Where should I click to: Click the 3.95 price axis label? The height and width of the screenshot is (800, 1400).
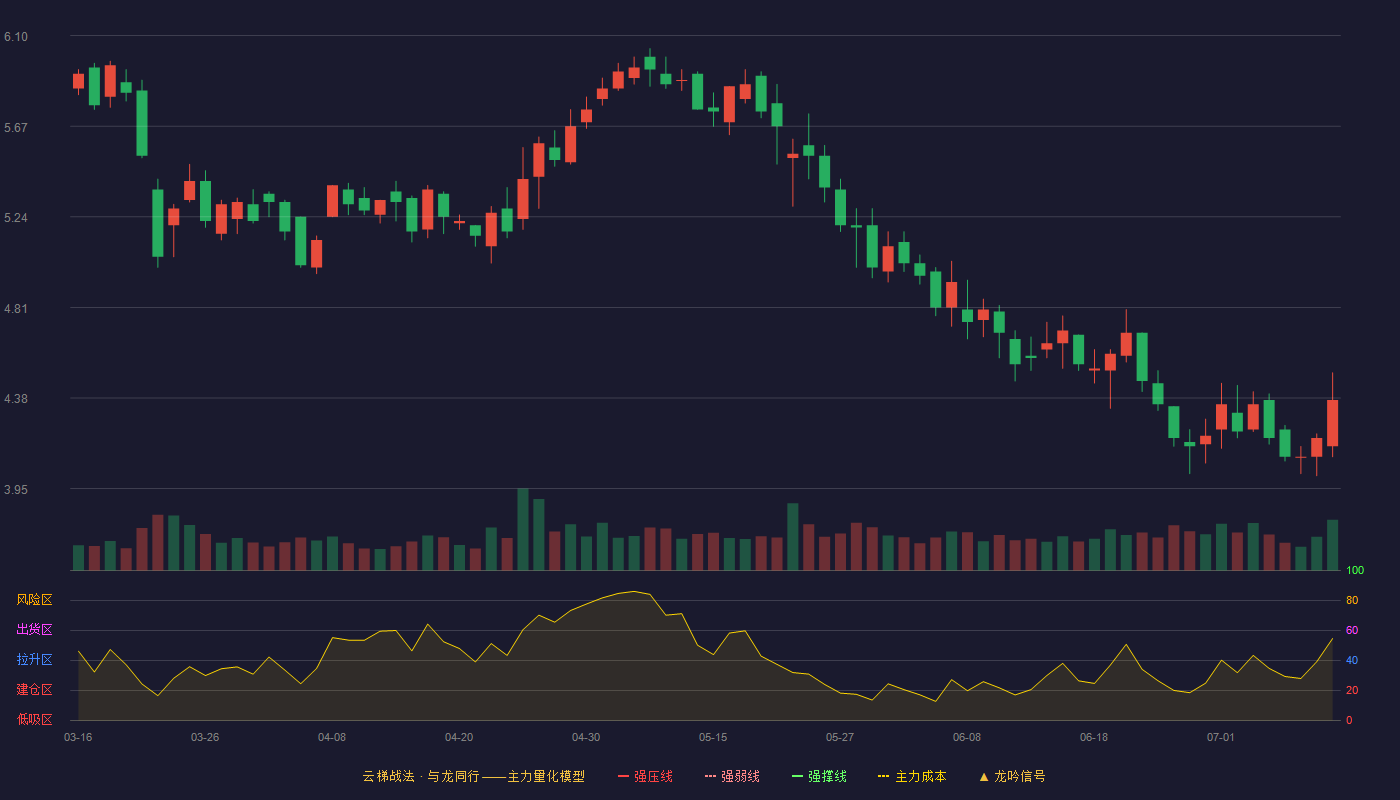16,490
